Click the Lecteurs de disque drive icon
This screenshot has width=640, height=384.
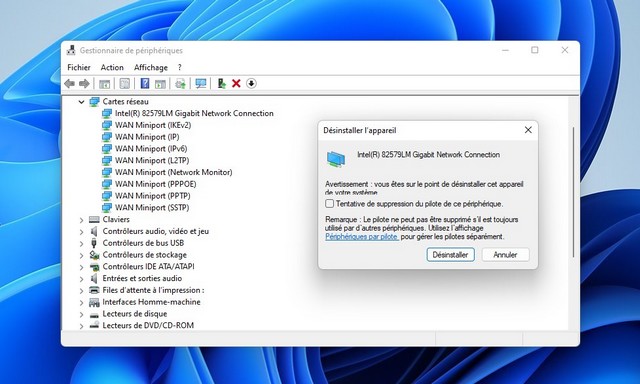[x=94, y=315]
